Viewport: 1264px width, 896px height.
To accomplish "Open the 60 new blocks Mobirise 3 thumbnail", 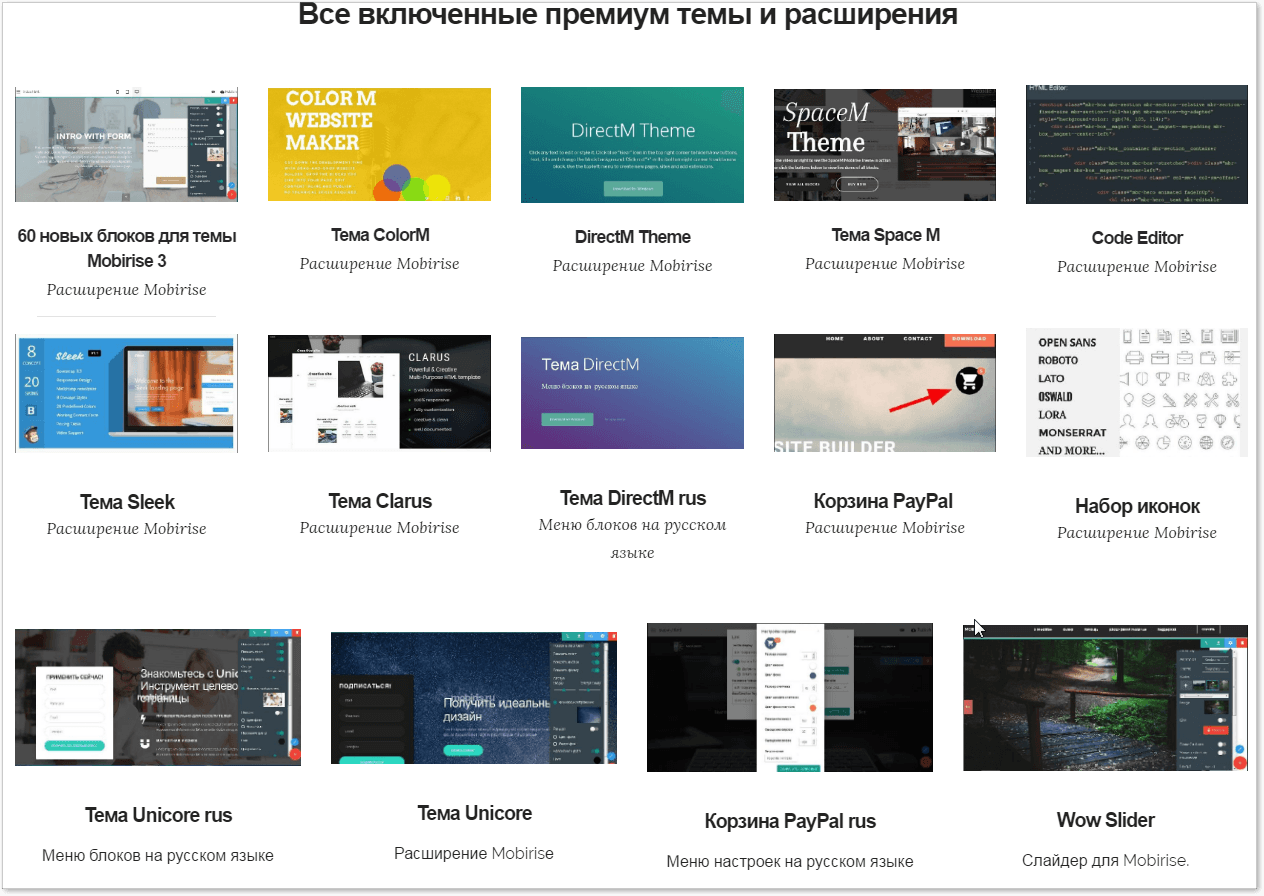I will [126, 145].
